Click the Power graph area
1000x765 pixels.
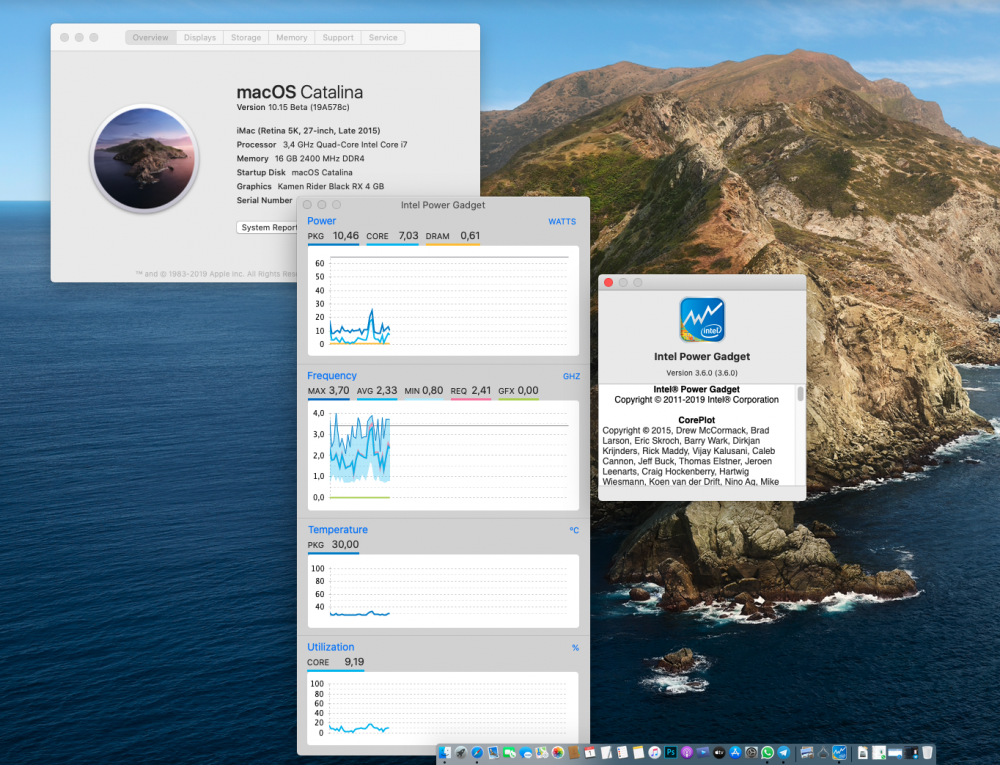[x=443, y=301]
